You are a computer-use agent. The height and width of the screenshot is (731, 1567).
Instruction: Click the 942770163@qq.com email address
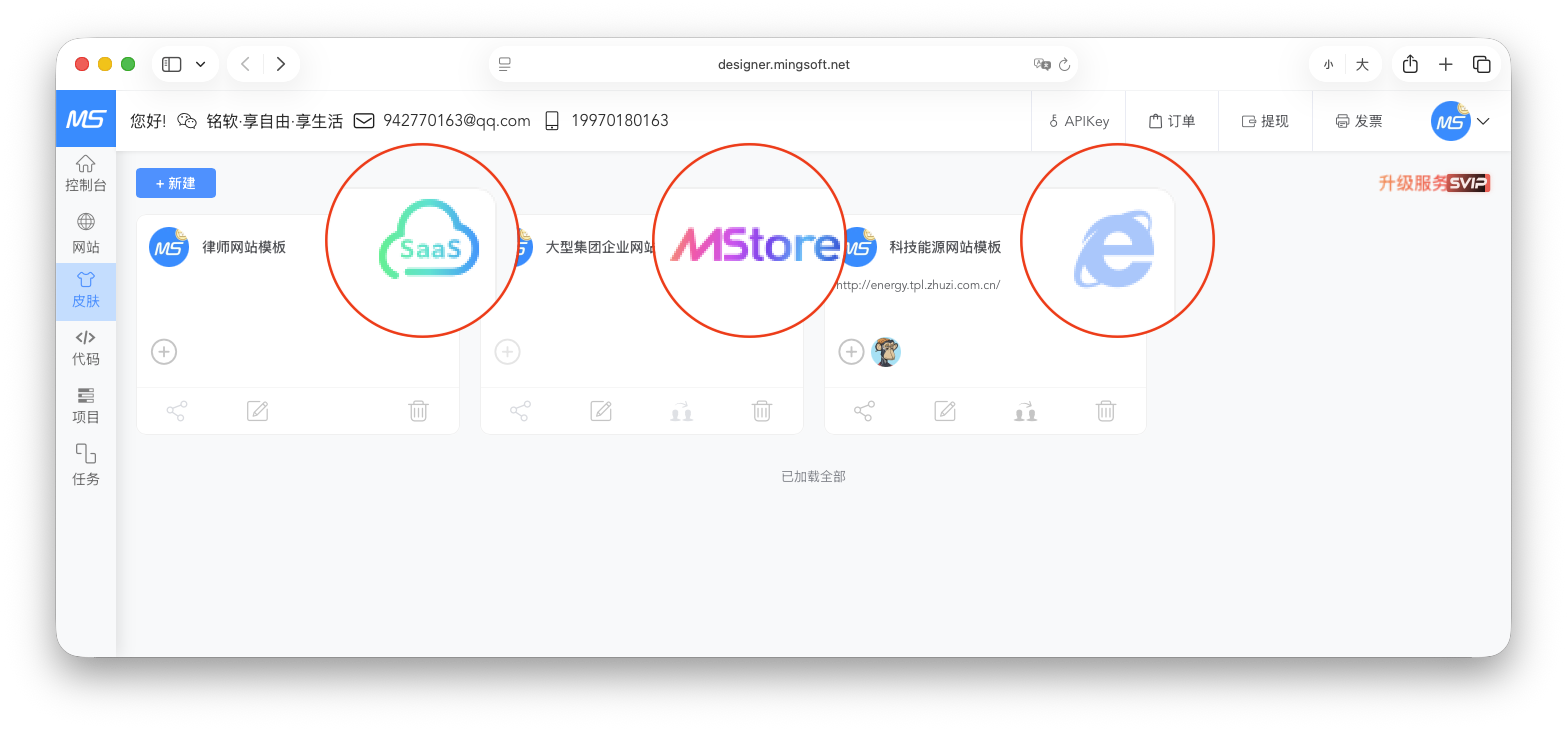click(x=457, y=121)
